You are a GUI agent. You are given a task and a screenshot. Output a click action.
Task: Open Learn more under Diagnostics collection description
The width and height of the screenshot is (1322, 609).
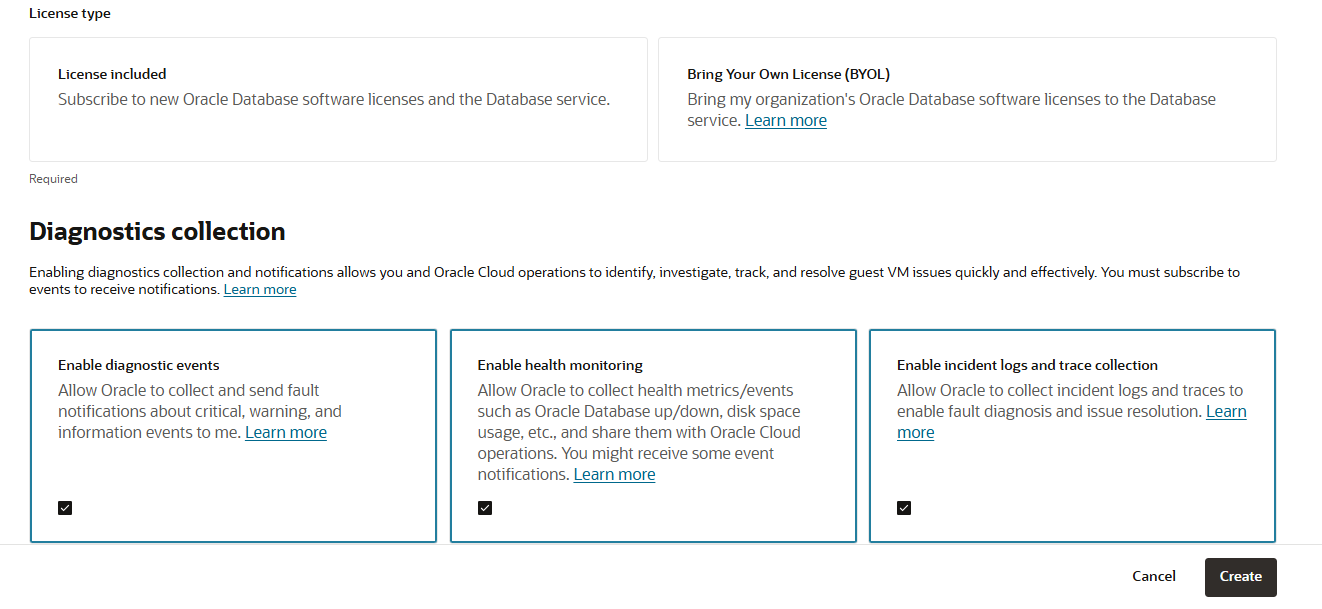[x=259, y=290]
